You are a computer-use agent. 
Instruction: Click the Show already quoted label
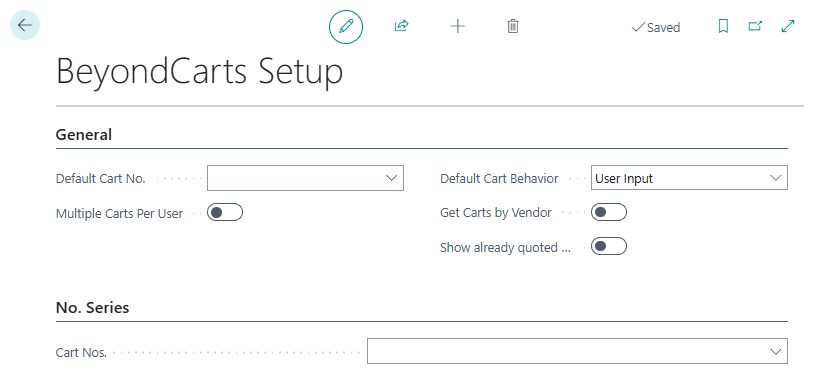click(x=505, y=247)
